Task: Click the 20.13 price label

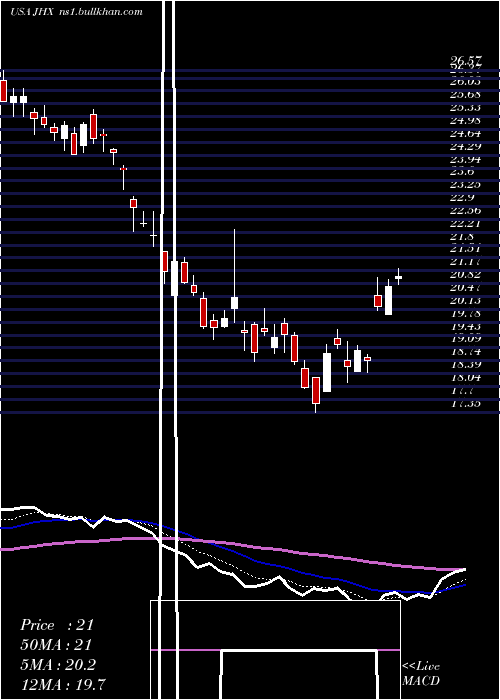Action: (x=467, y=300)
